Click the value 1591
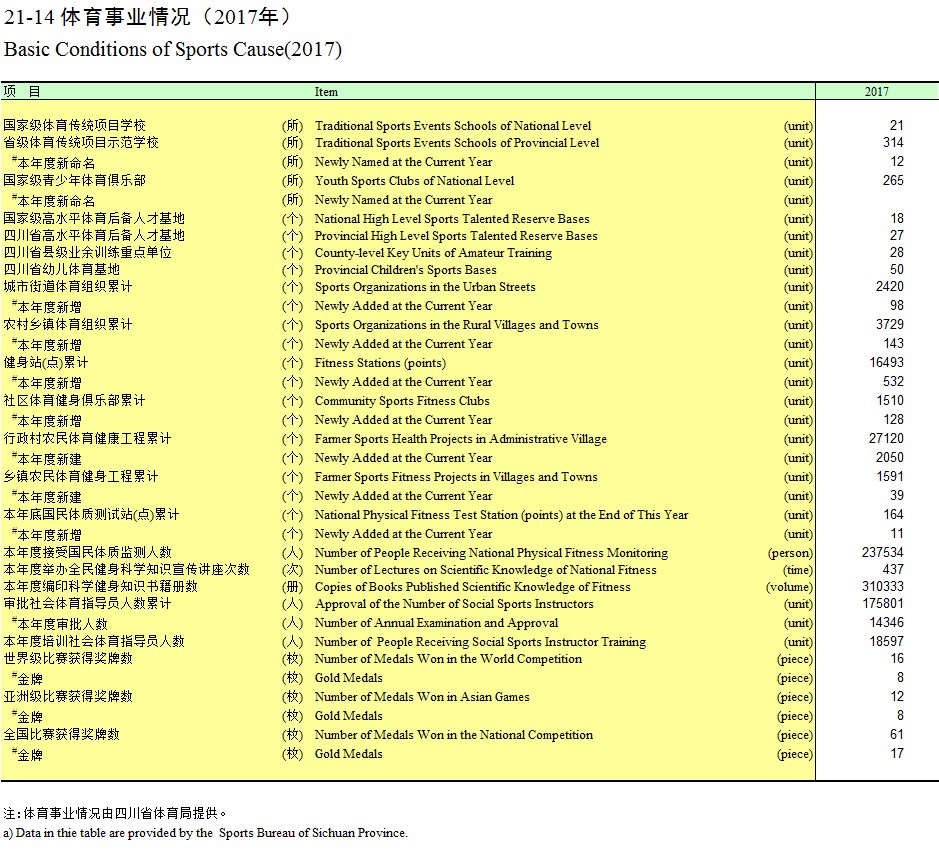 click(x=889, y=477)
